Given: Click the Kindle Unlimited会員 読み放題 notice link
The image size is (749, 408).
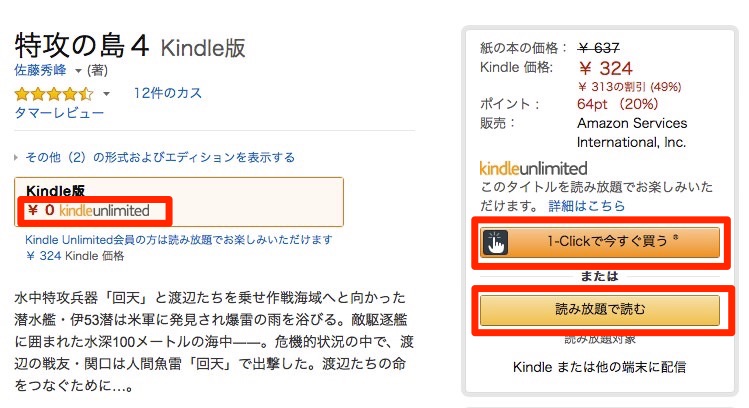Looking at the screenshot, I should 178,240.
